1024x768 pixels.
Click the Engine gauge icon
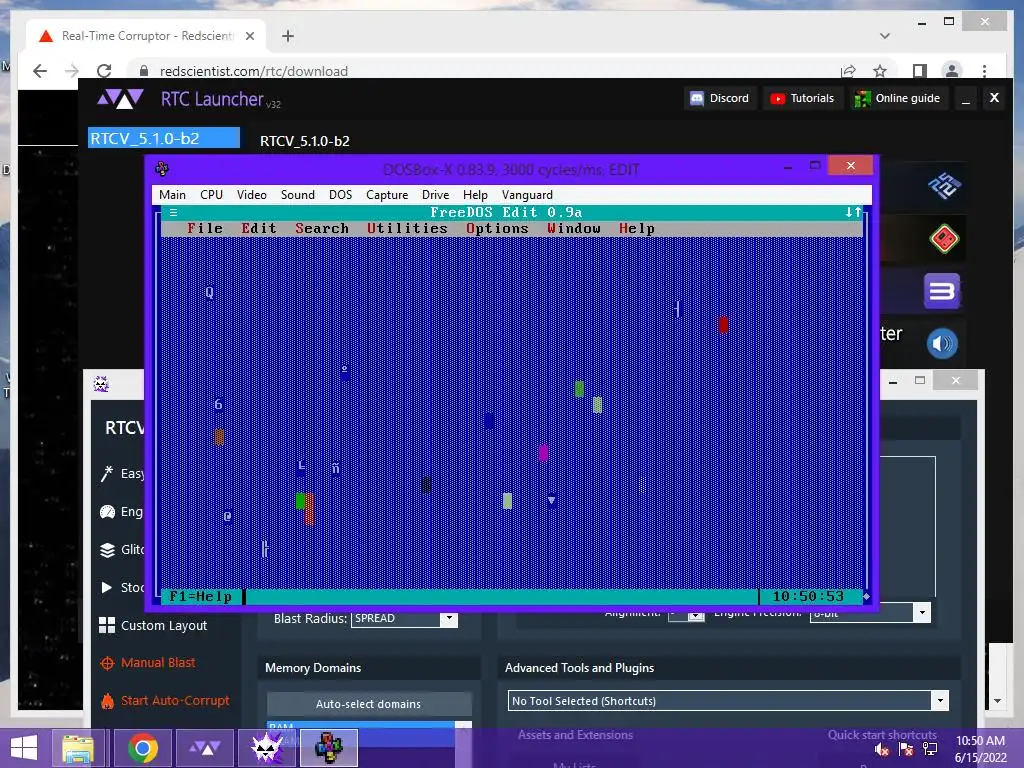(107, 512)
